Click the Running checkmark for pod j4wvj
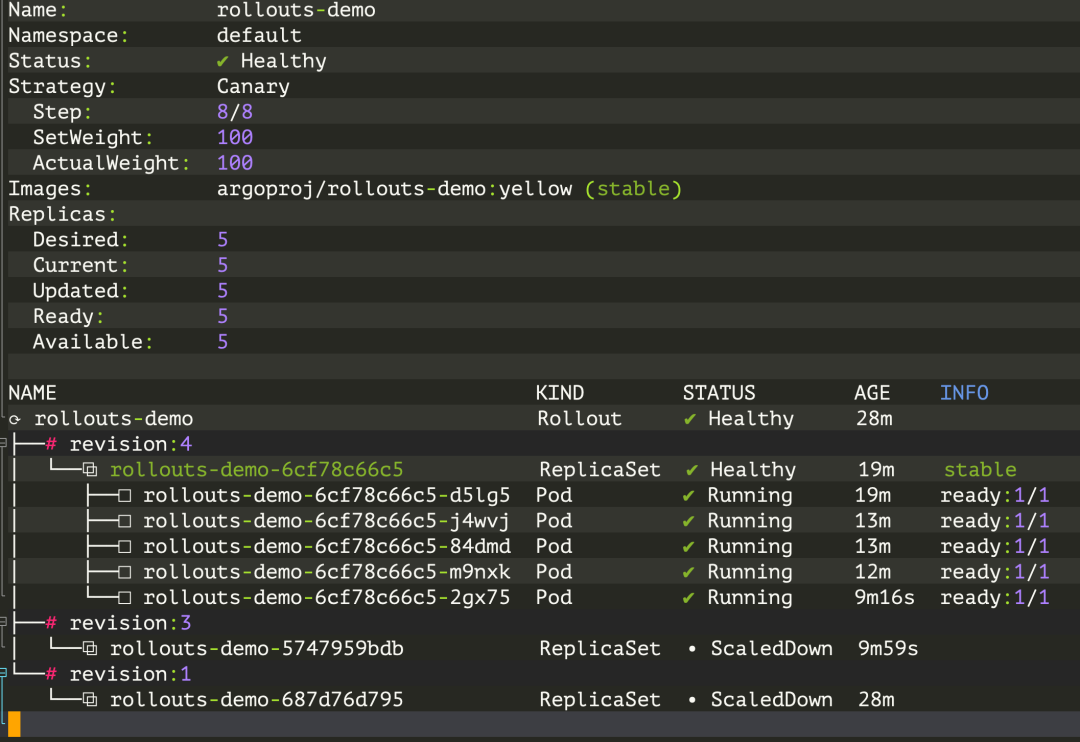The width and height of the screenshot is (1080, 742). click(x=688, y=521)
